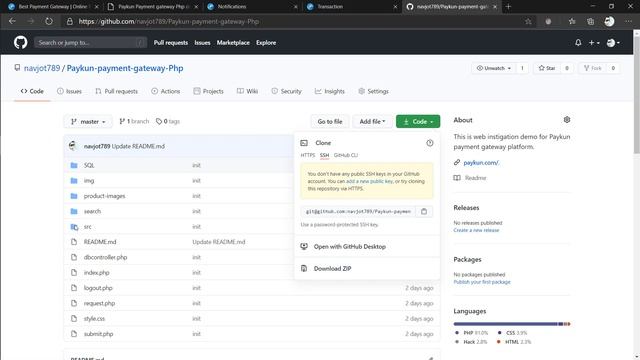Click Open with GitHub Desktop
The image size is (640, 360).
(x=349, y=247)
